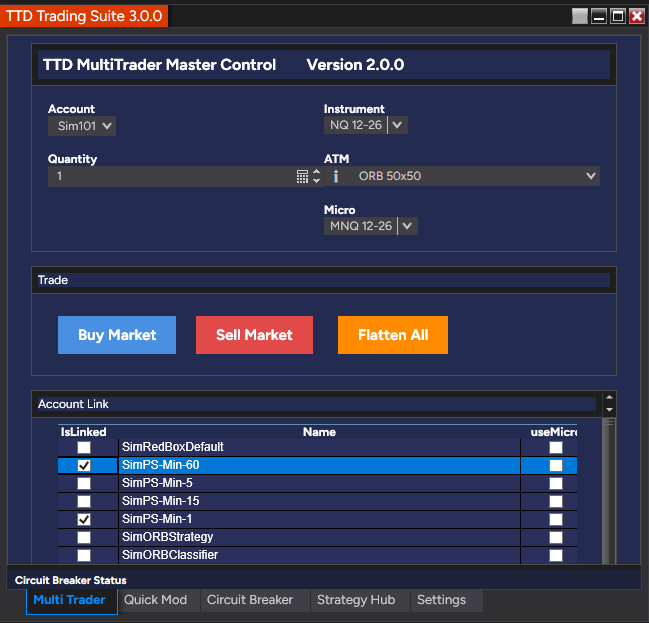This screenshot has height=623, width=649.
Task: Click the Flatten All button
Action: pyautogui.click(x=393, y=335)
